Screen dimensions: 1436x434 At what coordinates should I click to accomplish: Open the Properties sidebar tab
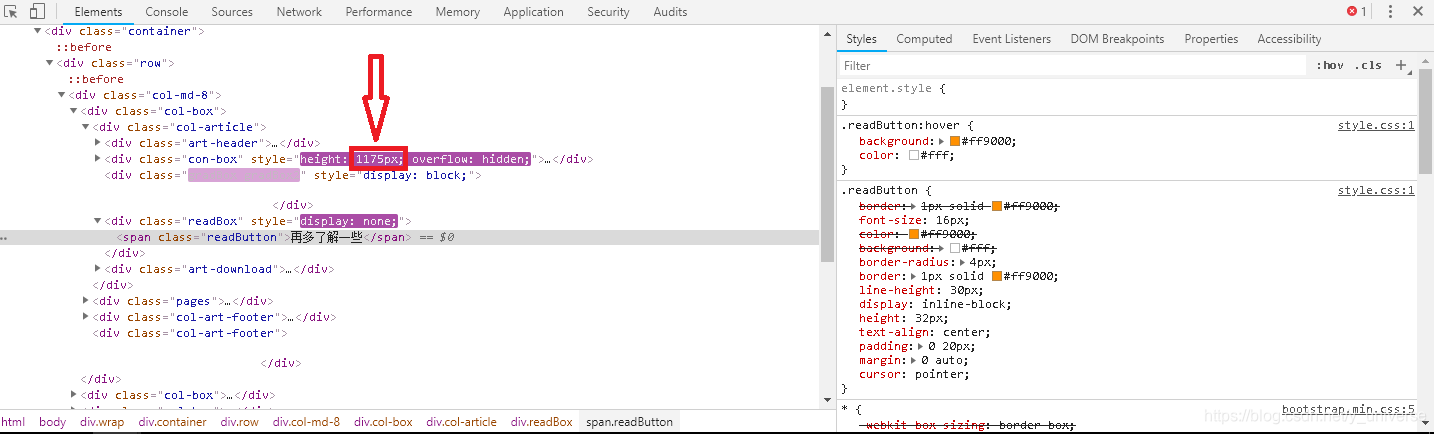pos(1211,39)
